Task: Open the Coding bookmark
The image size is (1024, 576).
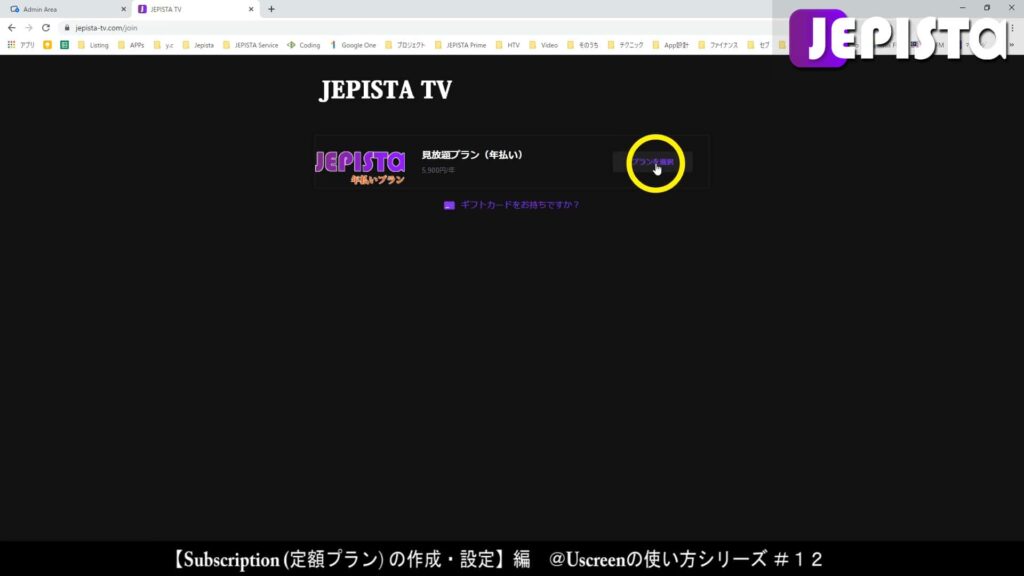Action: 304,45
